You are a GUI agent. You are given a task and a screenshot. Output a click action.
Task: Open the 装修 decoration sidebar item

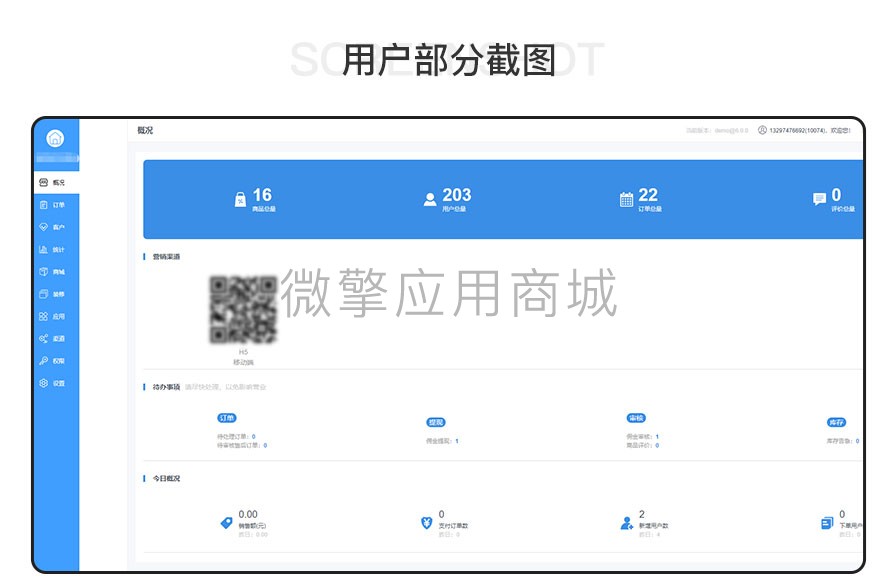tap(56, 294)
